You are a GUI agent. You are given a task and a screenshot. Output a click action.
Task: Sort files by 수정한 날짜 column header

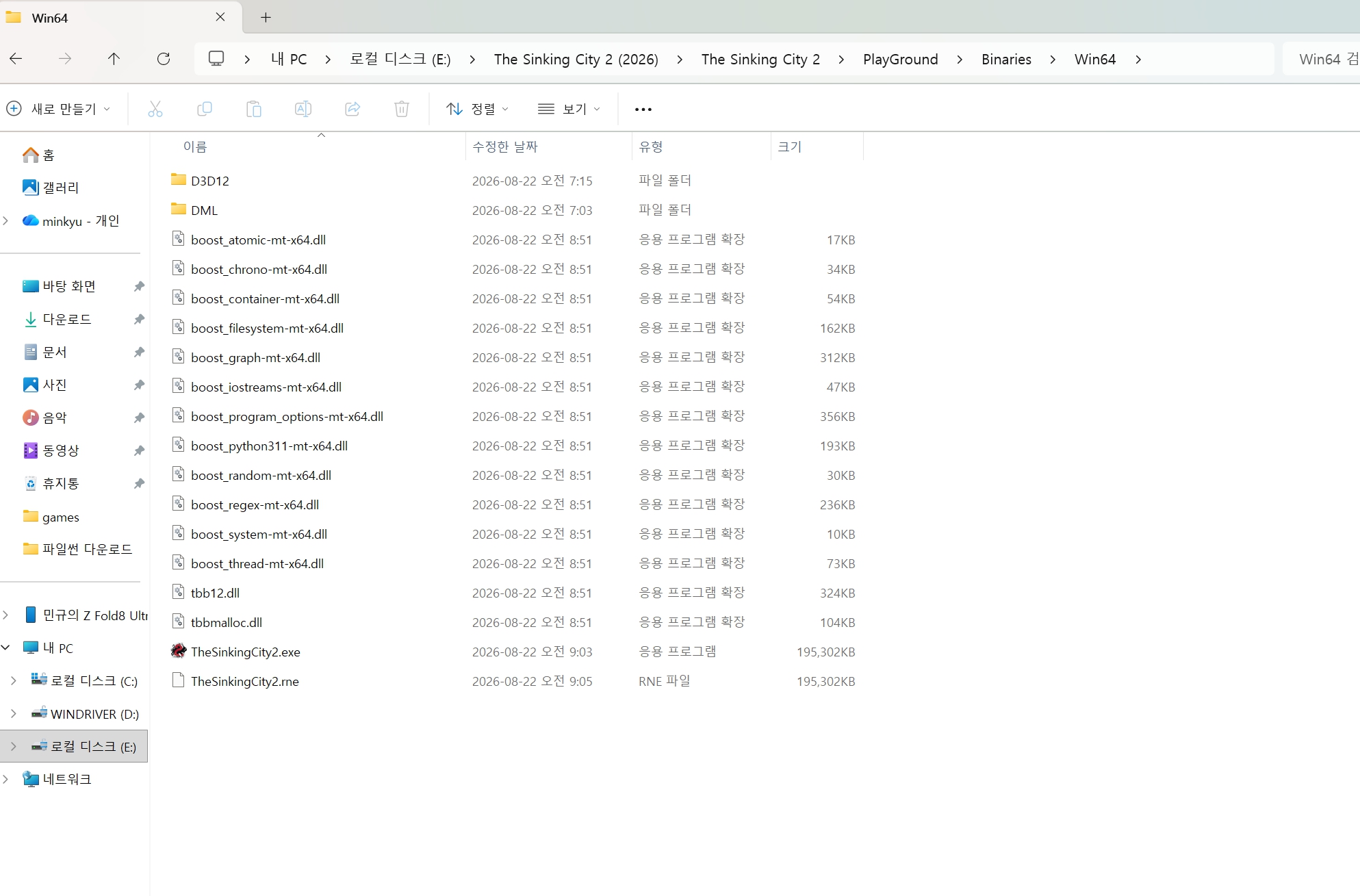tap(505, 146)
